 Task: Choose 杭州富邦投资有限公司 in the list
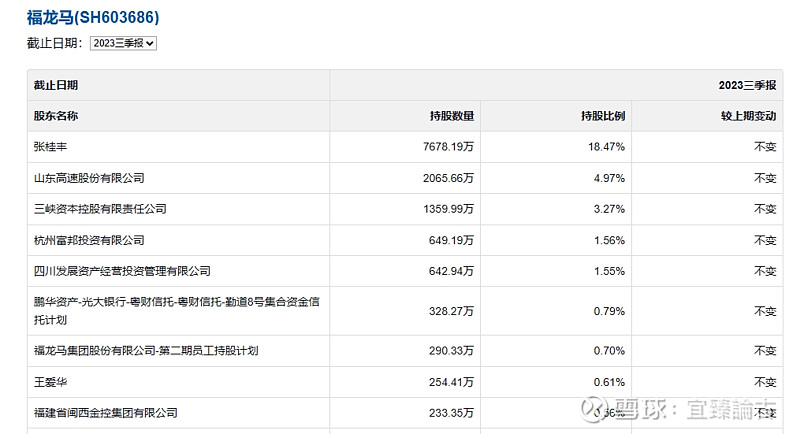point(89,240)
